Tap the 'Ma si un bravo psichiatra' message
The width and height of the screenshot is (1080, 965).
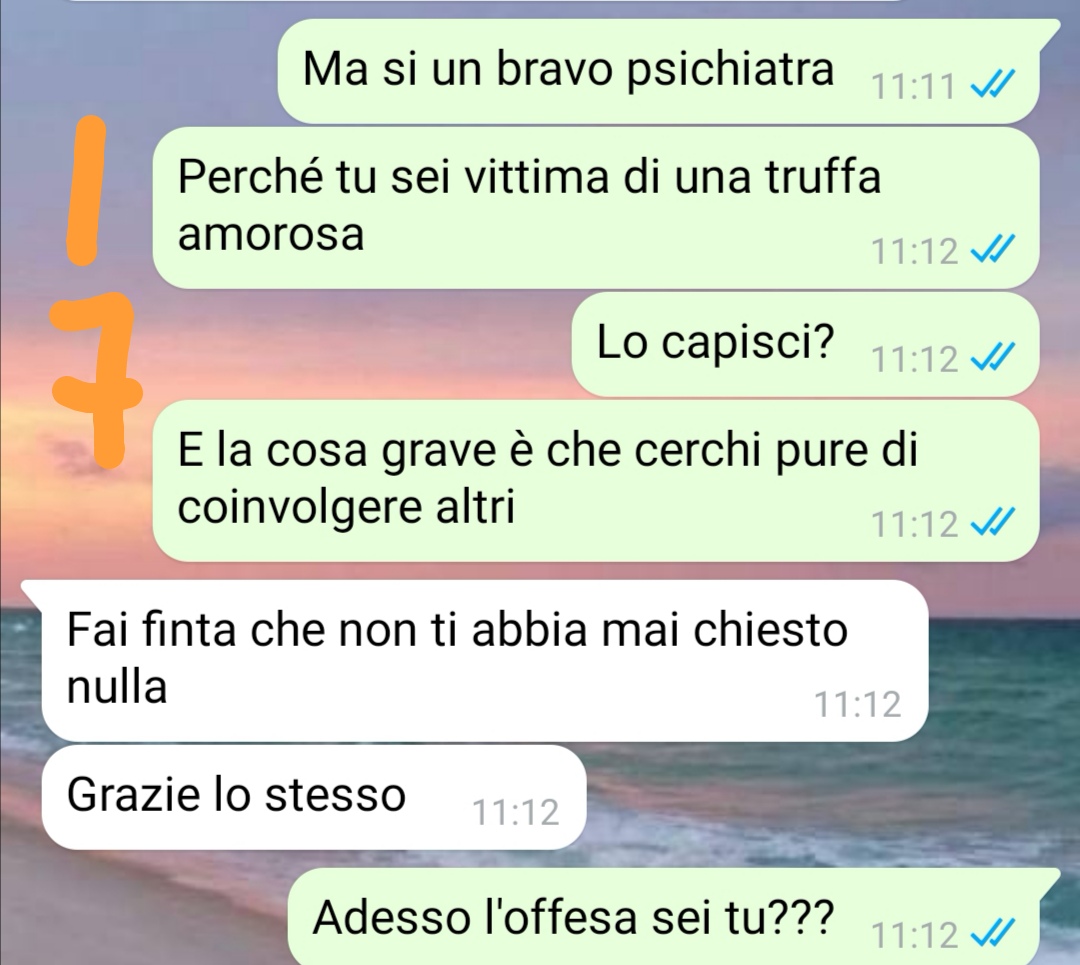658,71
